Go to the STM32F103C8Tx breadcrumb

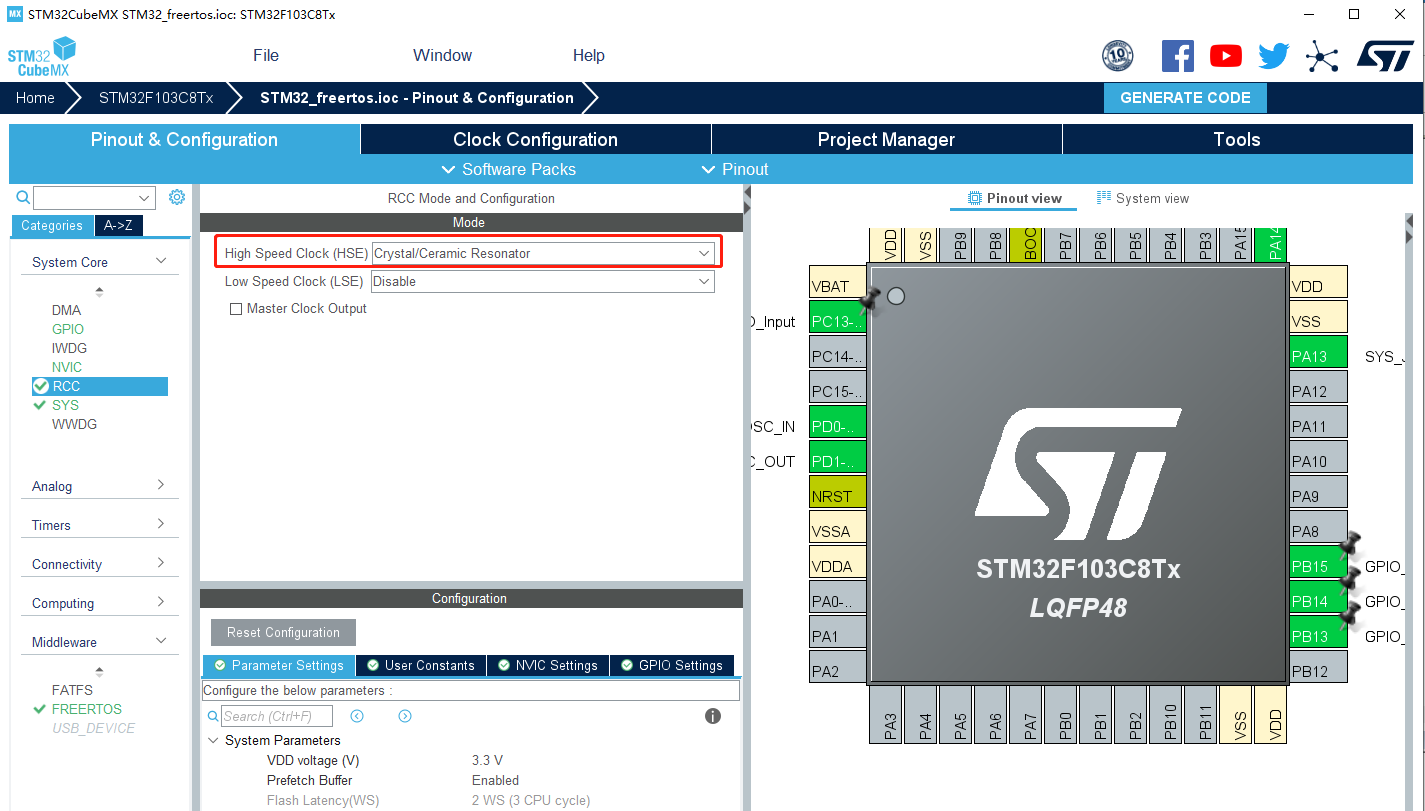coord(156,98)
